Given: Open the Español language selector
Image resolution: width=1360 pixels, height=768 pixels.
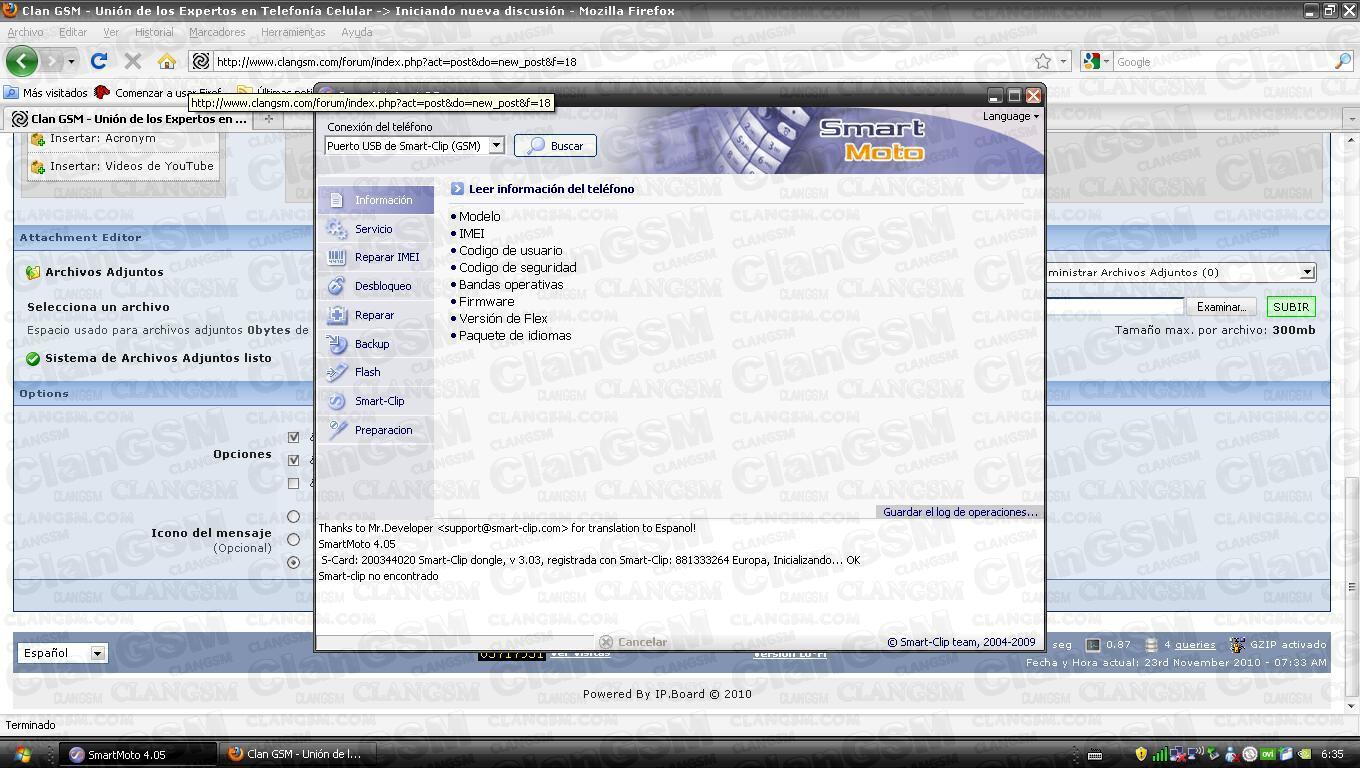Looking at the screenshot, I should [x=62, y=653].
